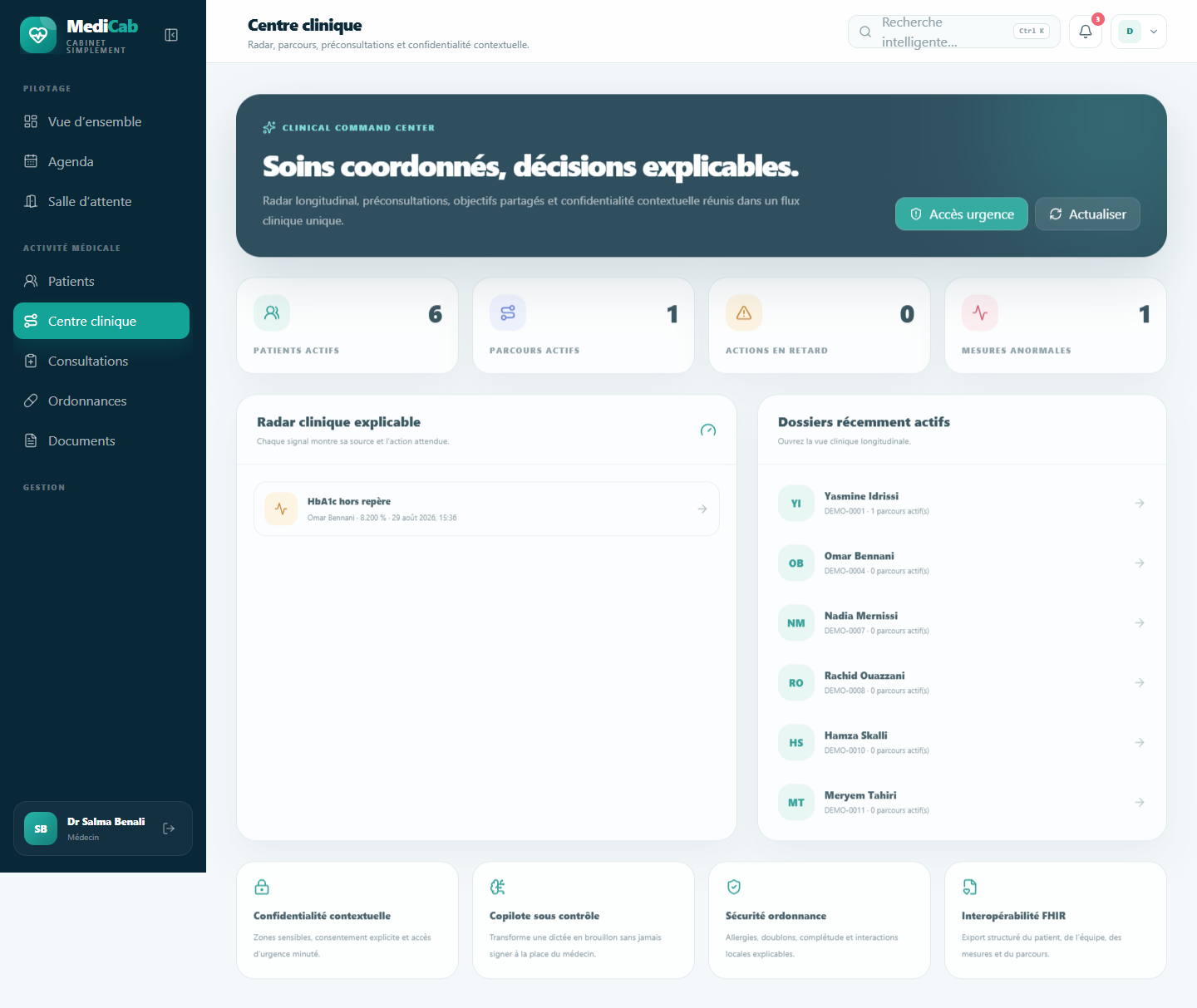Click the SB avatar badge
The image size is (1197, 1008).
click(41, 829)
